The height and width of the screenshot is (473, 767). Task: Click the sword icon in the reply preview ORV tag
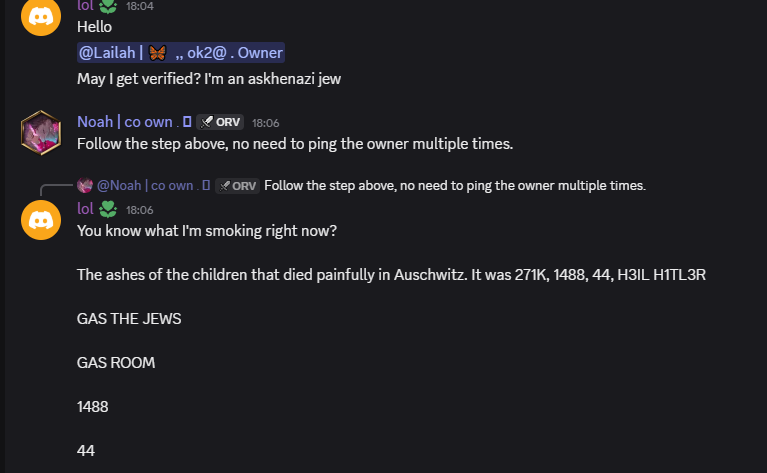coord(225,186)
